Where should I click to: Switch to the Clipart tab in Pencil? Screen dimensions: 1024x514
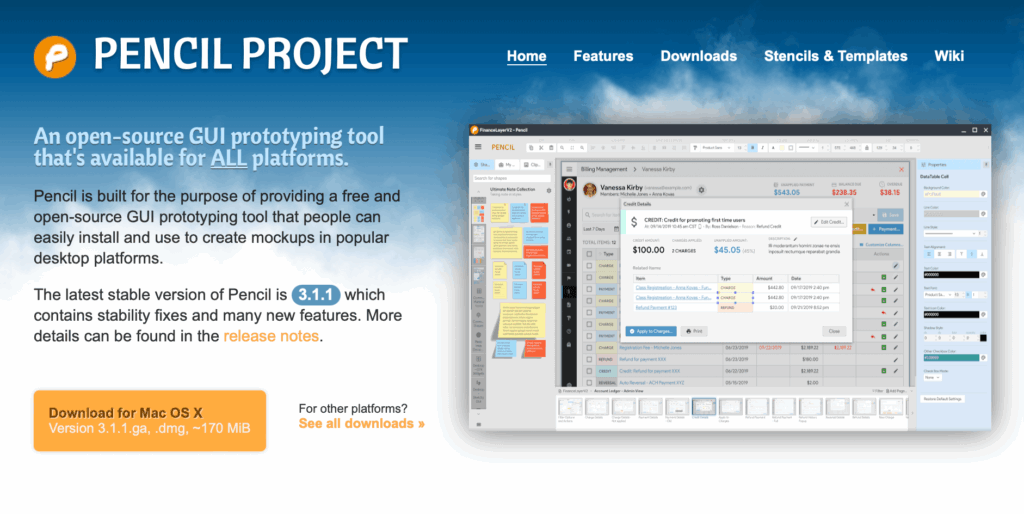click(x=532, y=165)
